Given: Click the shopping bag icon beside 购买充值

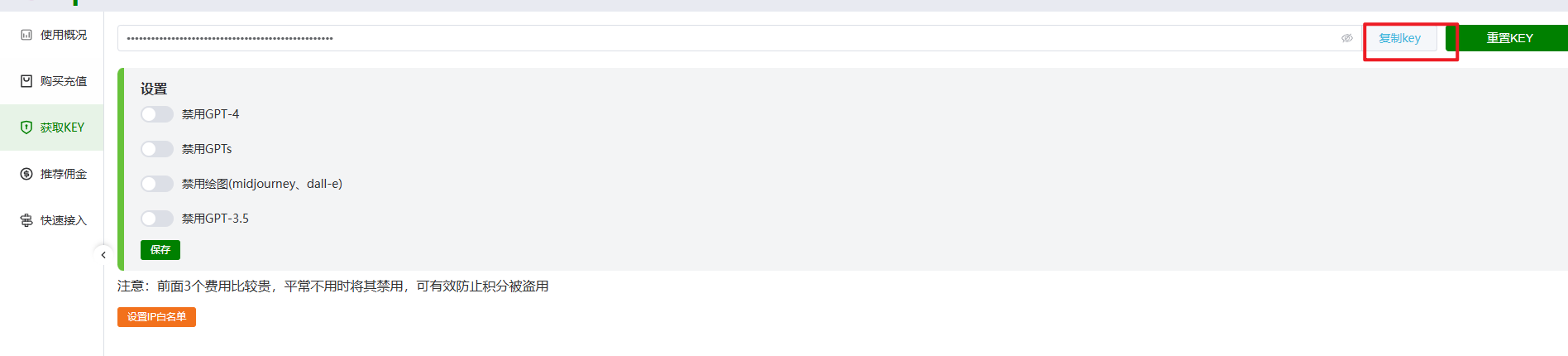Looking at the screenshot, I should (x=26, y=81).
